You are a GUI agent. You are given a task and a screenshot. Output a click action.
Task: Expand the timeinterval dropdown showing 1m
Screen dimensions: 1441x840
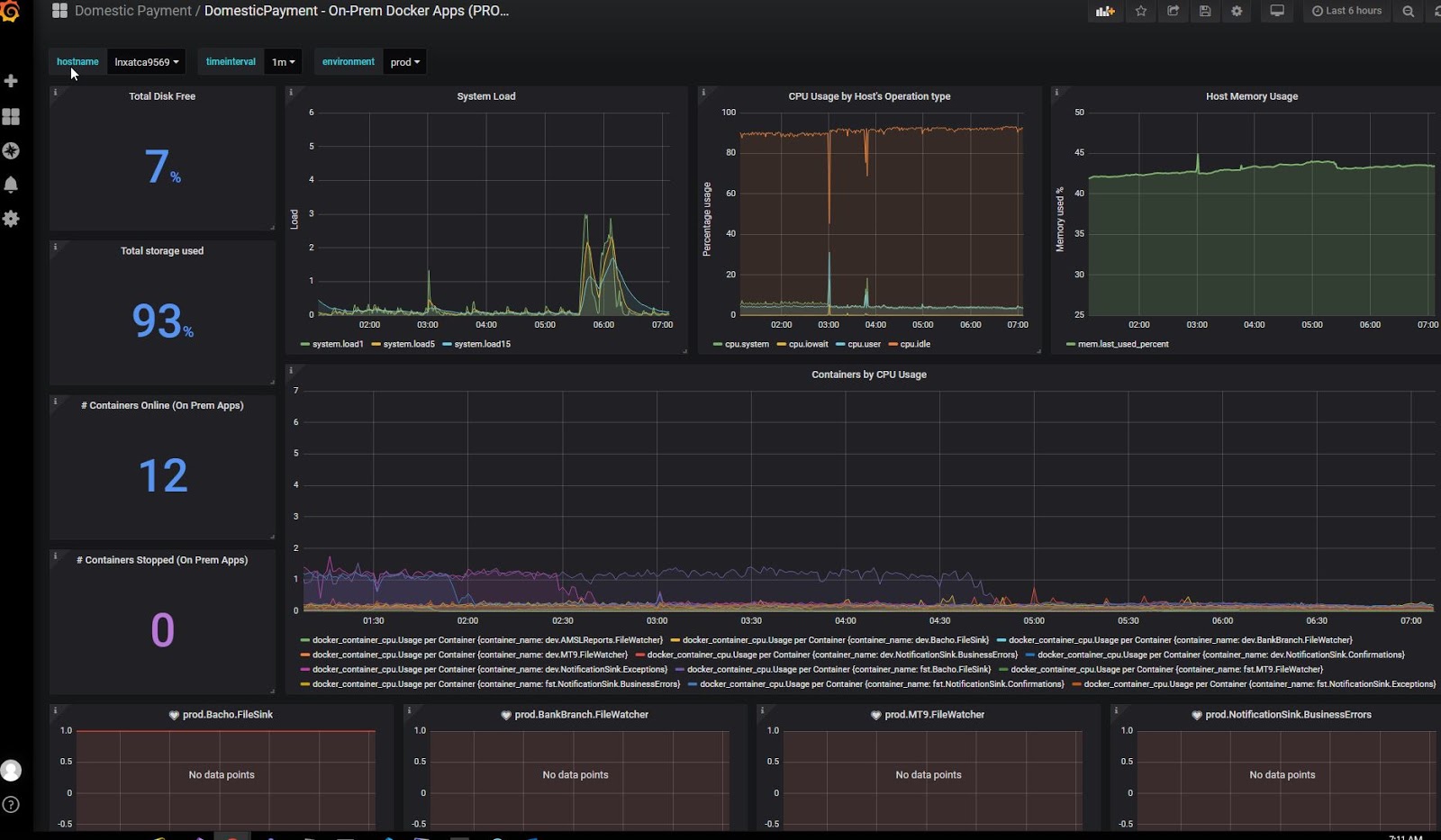(281, 61)
